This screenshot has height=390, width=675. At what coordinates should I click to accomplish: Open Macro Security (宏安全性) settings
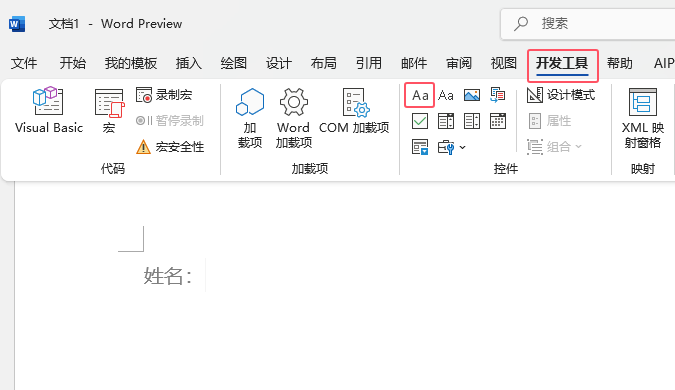[x=170, y=147]
